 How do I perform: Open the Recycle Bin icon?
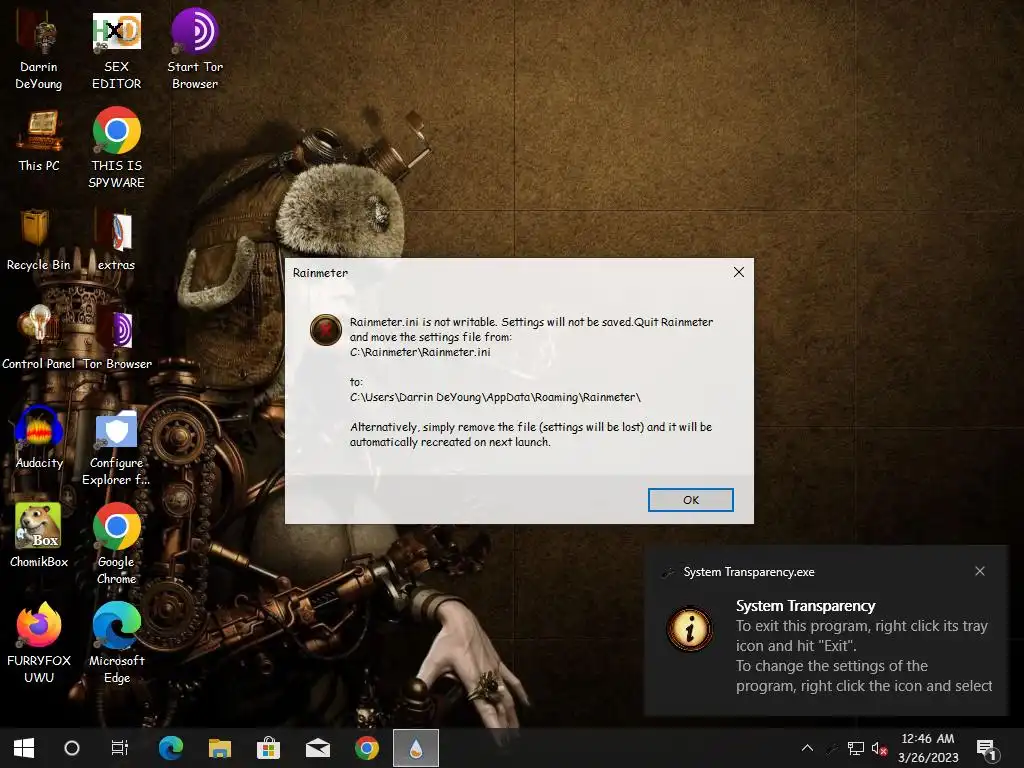[39, 240]
